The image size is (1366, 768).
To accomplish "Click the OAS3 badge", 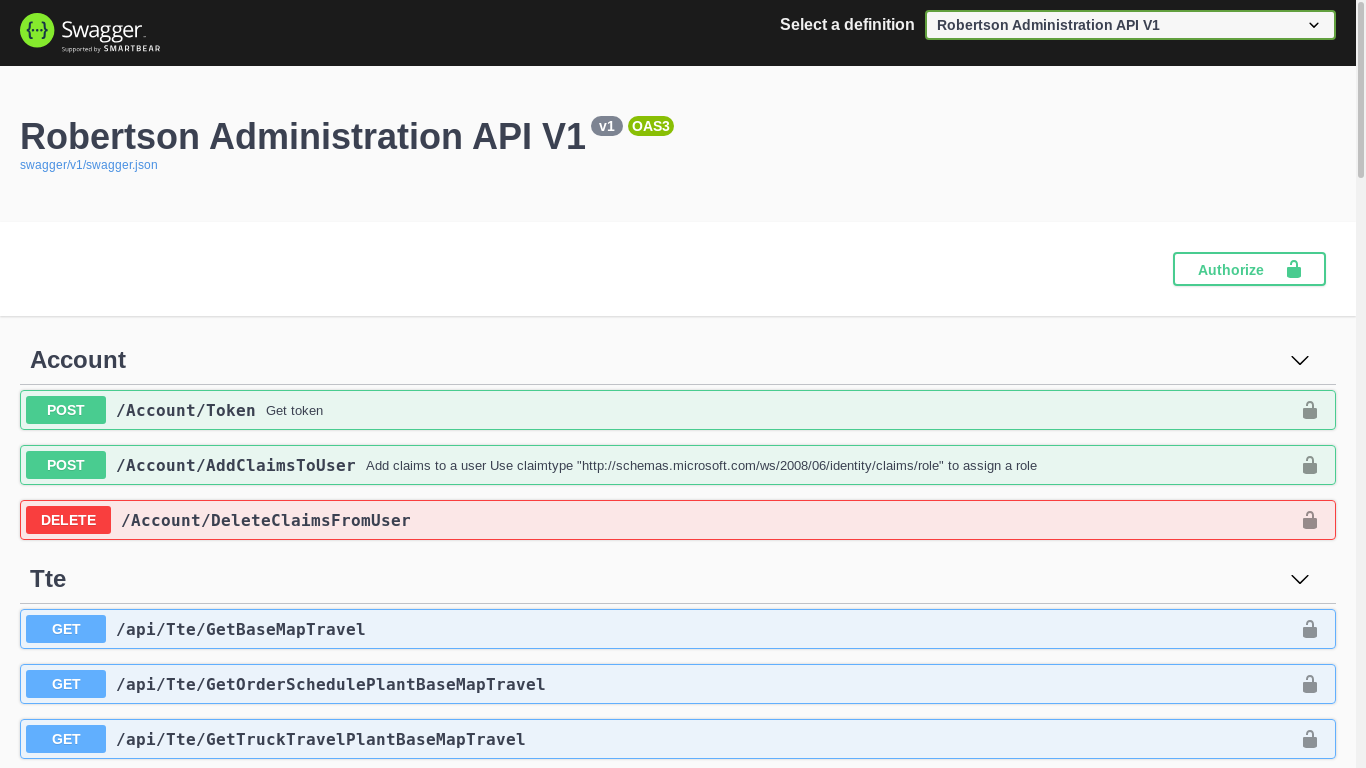I will point(651,126).
